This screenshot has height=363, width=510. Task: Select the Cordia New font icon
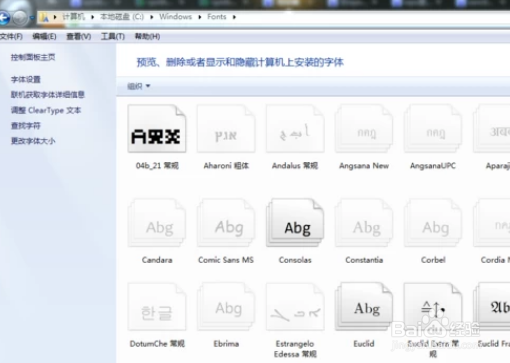(492, 223)
